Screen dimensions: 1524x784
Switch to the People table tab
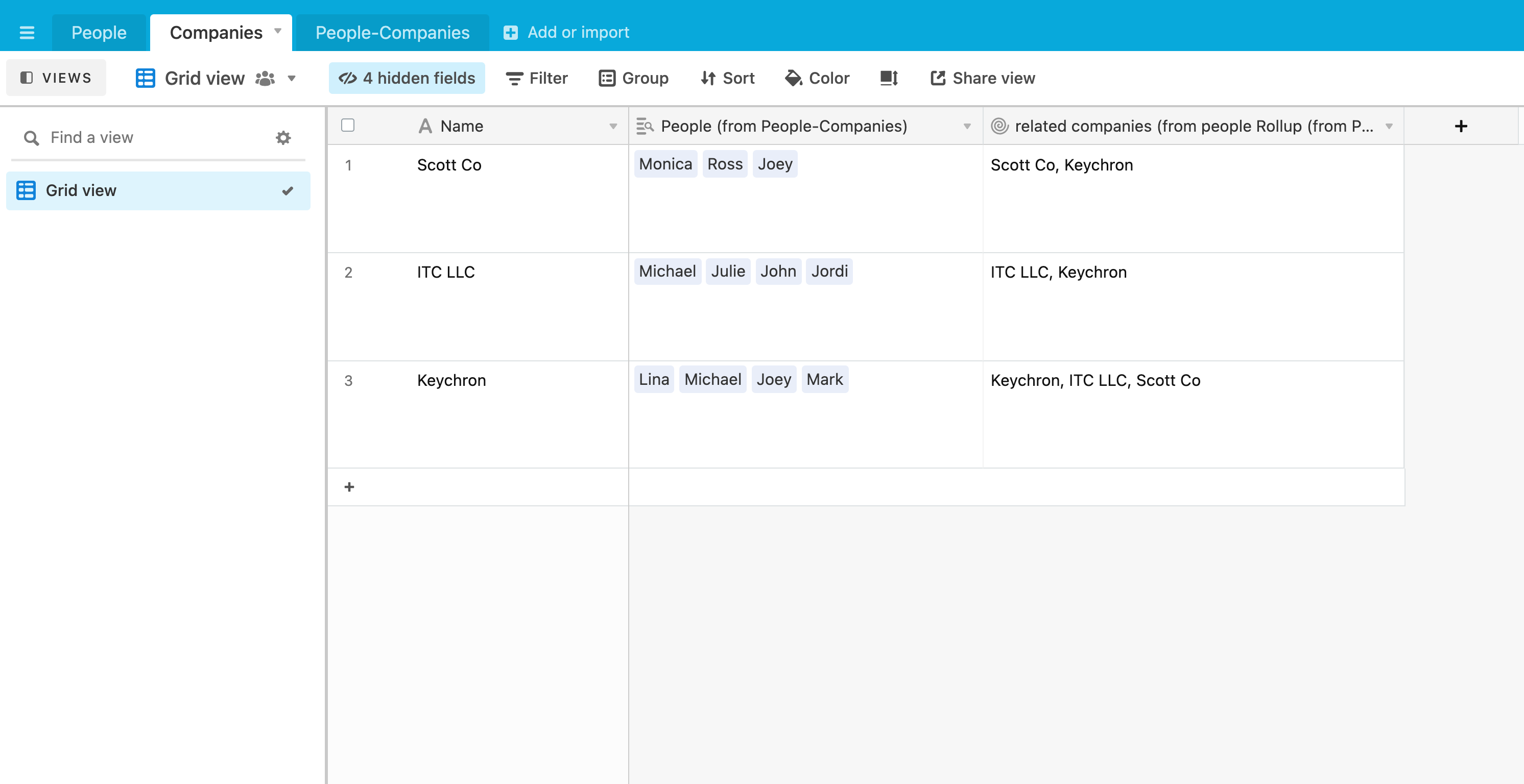coord(99,33)
